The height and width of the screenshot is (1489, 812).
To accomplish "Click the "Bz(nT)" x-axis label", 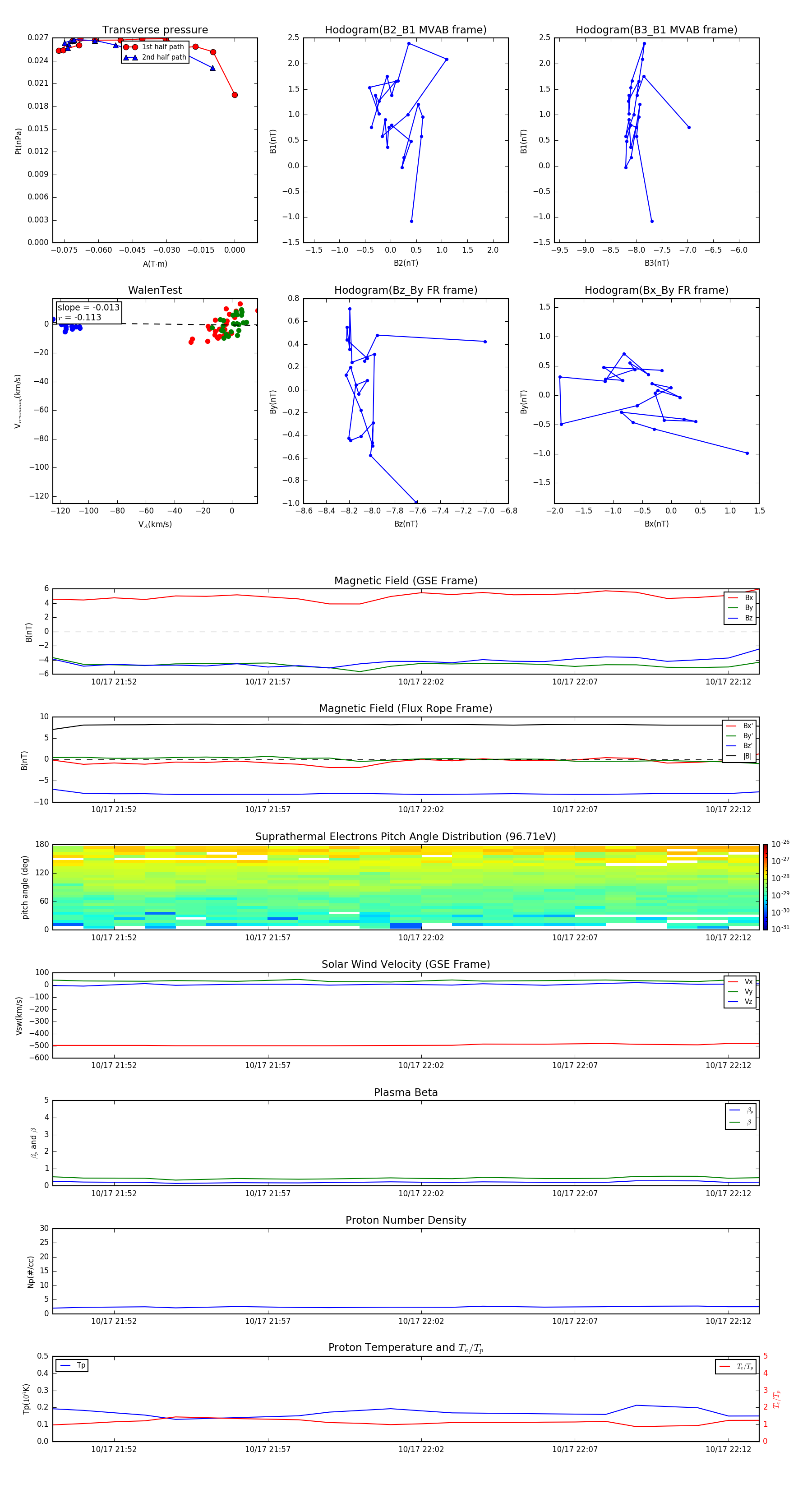I will coord(406,524).
